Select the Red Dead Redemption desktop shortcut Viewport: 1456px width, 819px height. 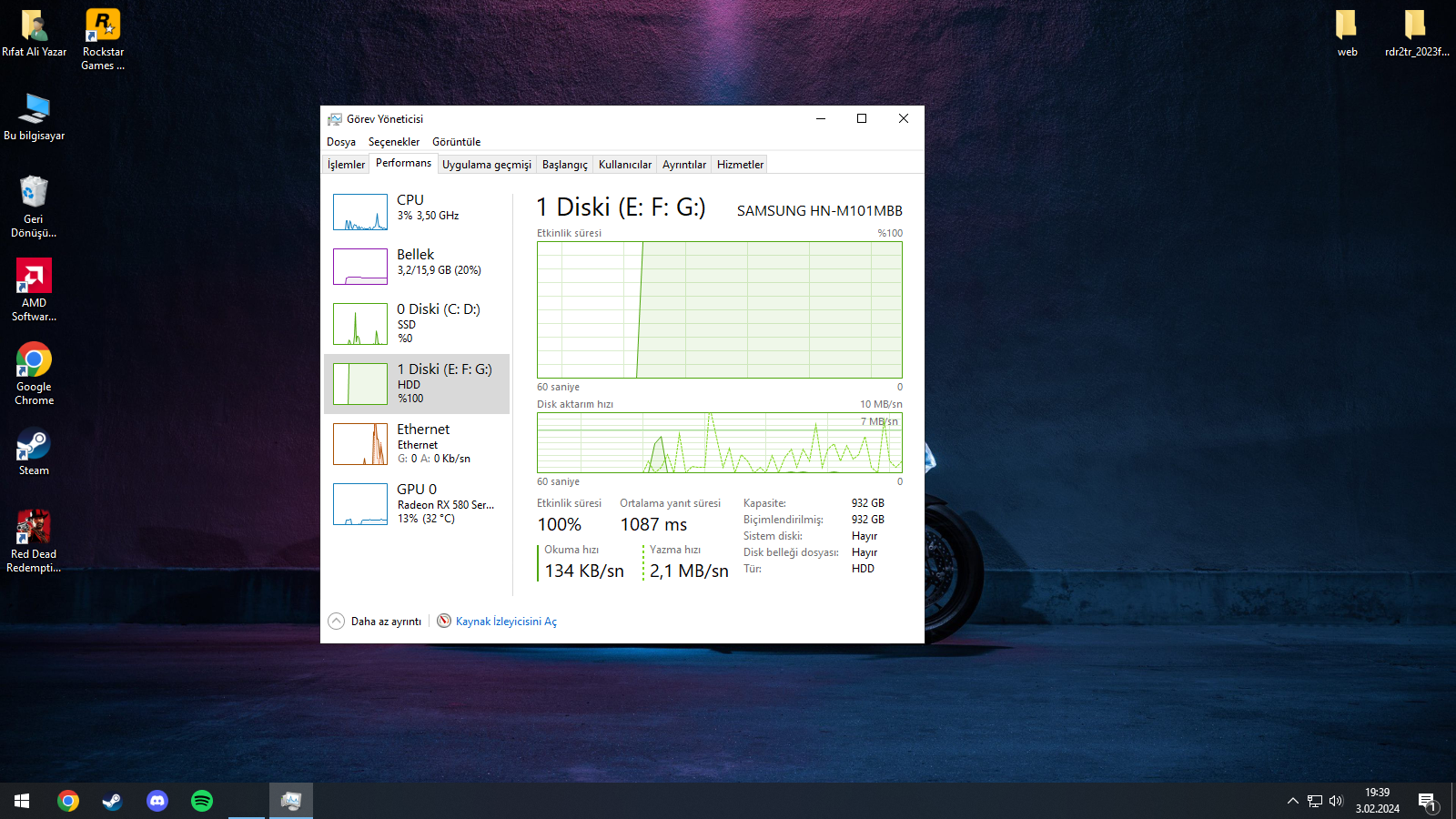(x=34, y=541)
